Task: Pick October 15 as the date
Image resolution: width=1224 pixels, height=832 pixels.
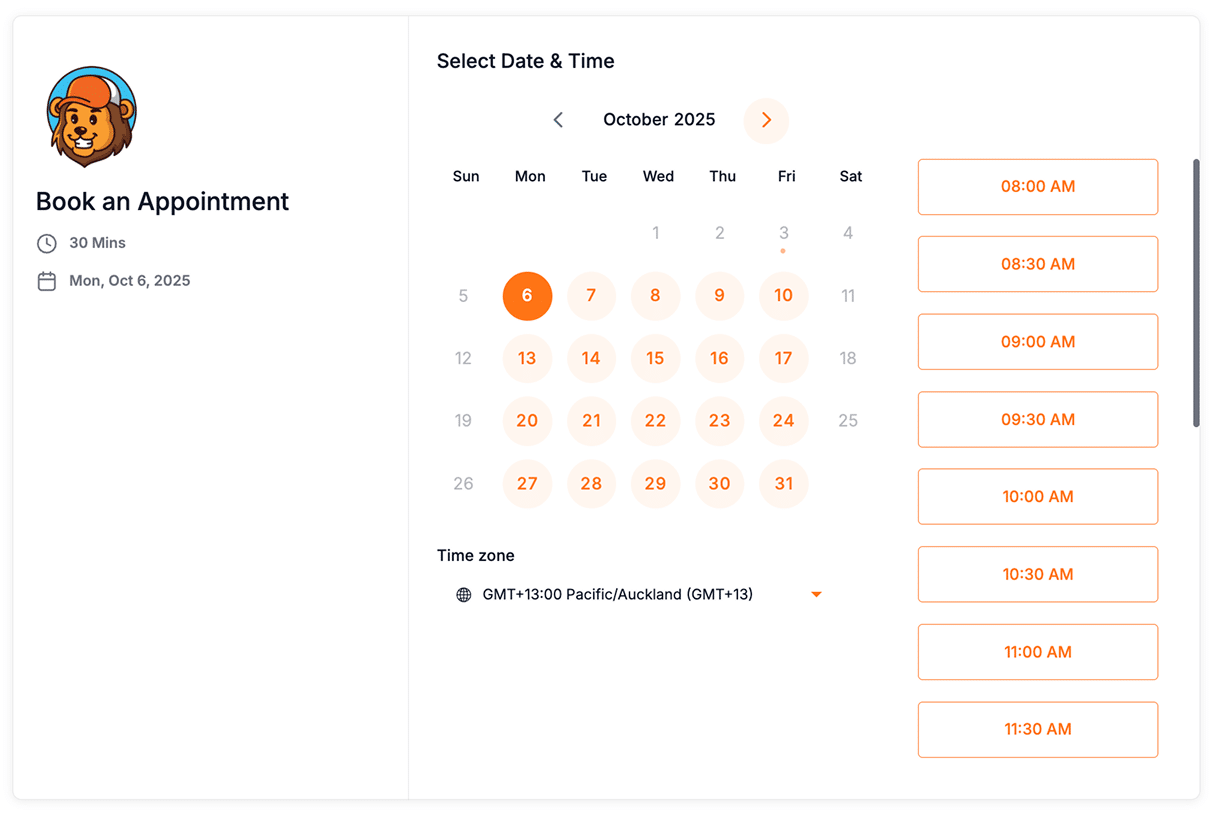Action: pyautogui.click(x=655, y=358)
